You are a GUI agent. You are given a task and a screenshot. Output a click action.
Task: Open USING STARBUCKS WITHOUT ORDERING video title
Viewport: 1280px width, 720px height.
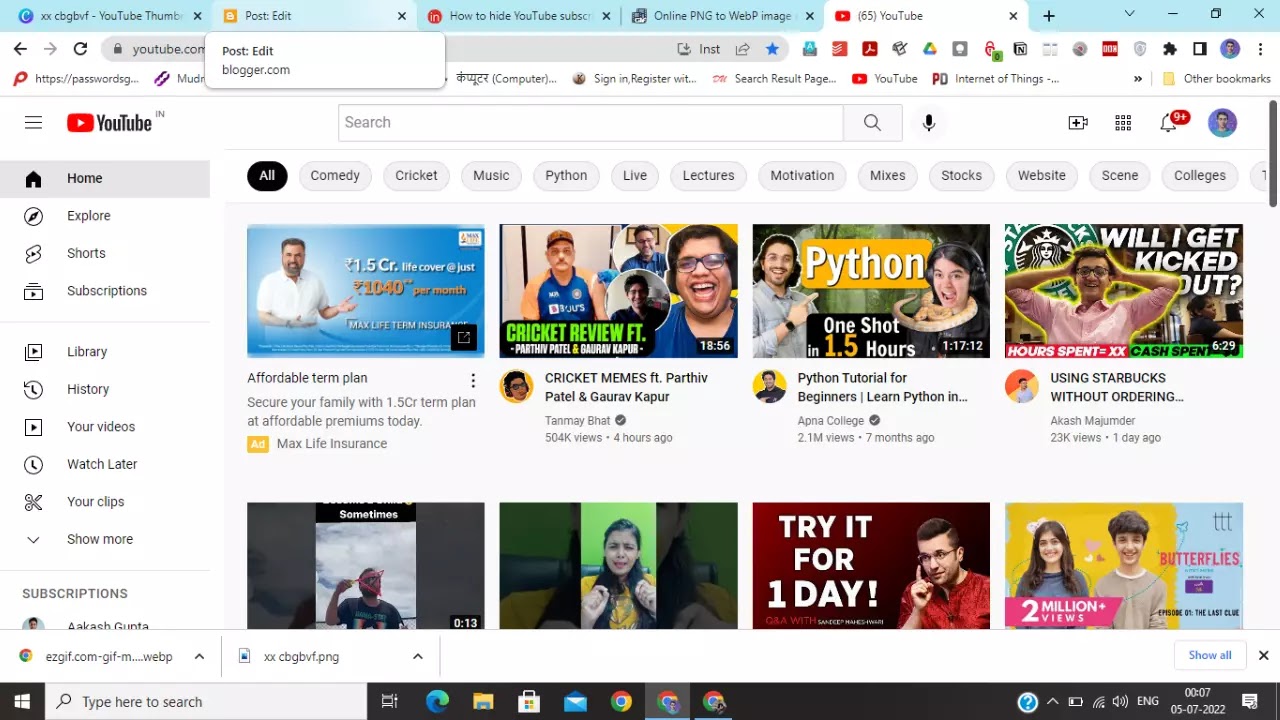1117,387
